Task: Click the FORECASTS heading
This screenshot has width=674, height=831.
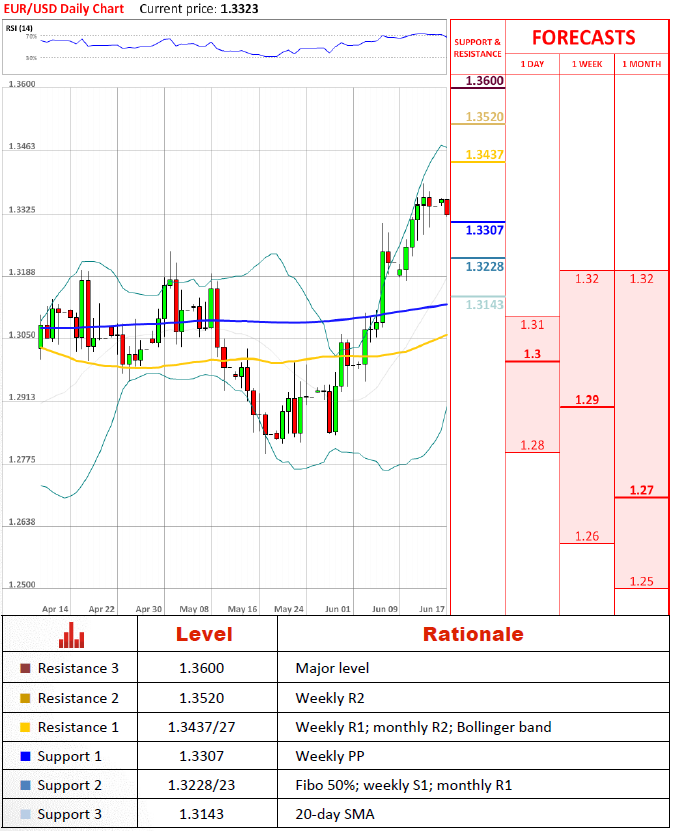Action: [583, 38]
